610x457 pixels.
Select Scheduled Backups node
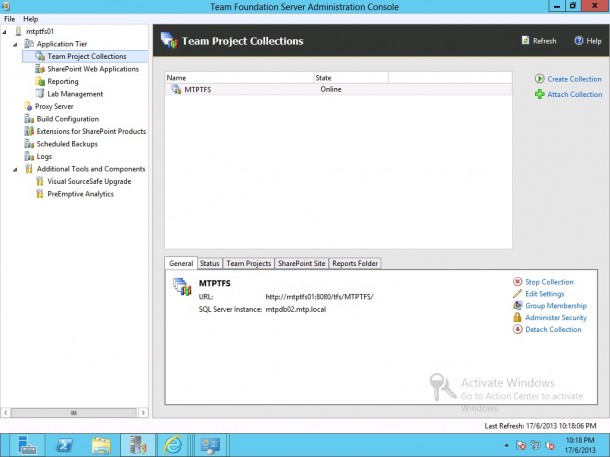[x=67, y=144]
